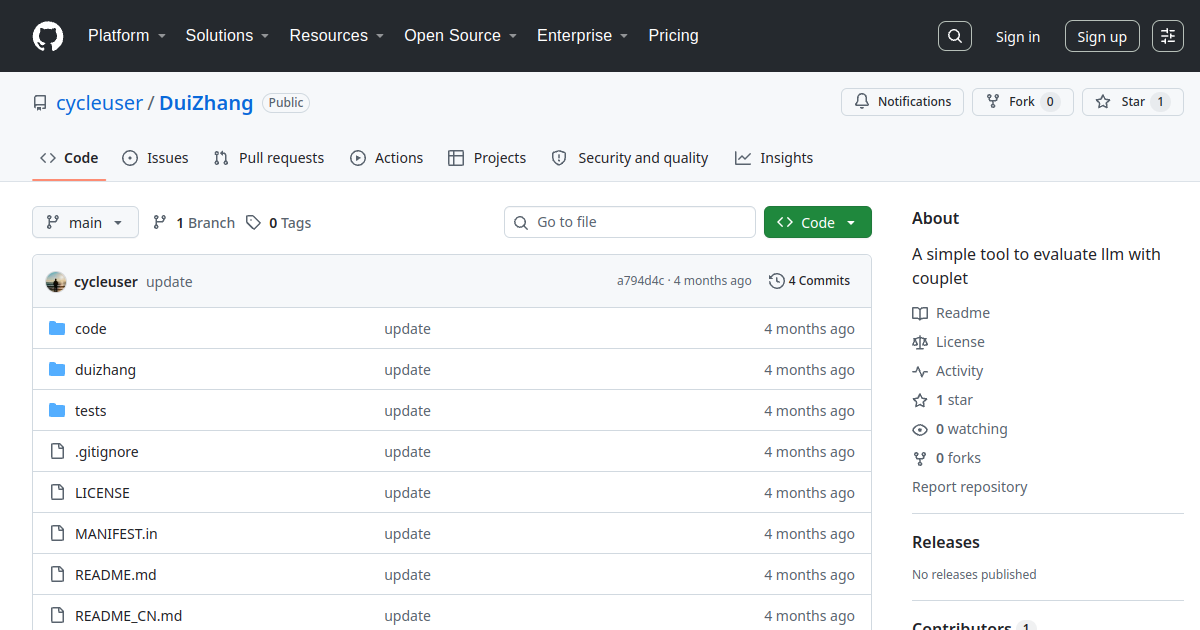Click the eye icon beside watching

pyautogui.click(x=920, y=429)
